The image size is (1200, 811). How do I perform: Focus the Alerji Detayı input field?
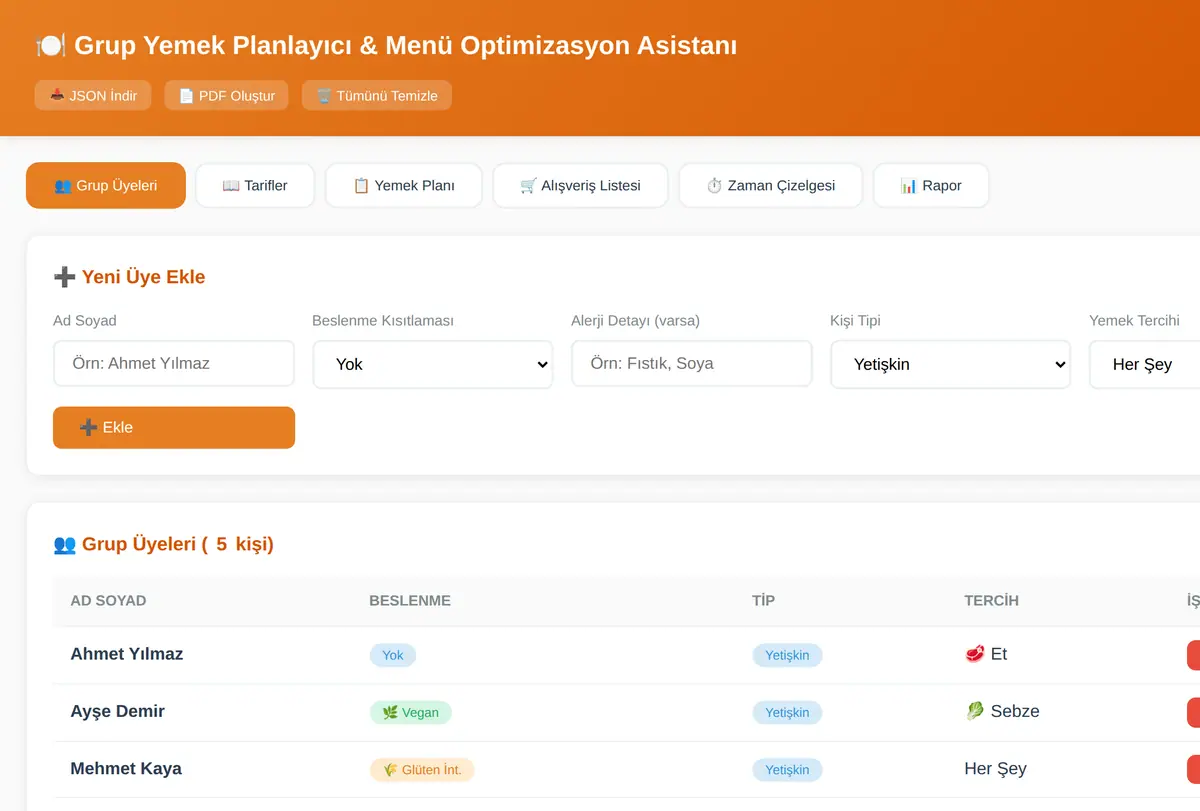[x=692, y=364]
